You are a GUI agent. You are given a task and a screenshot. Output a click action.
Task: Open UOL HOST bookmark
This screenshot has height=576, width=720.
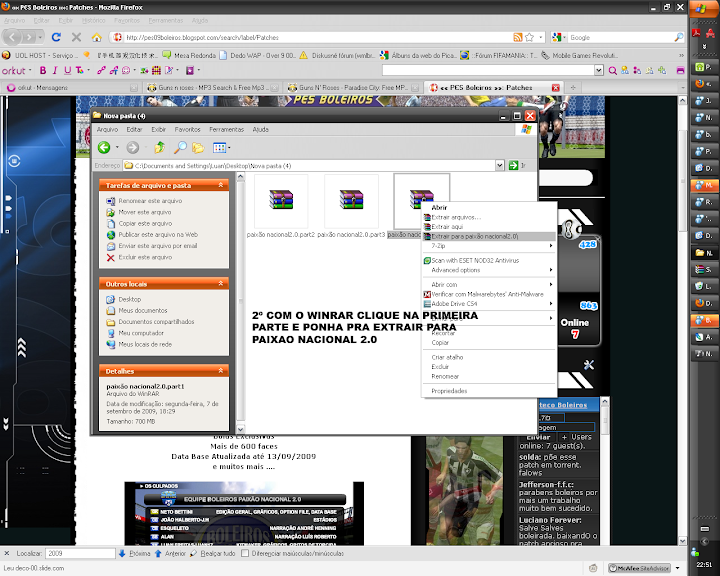click(x=40, y=56)
